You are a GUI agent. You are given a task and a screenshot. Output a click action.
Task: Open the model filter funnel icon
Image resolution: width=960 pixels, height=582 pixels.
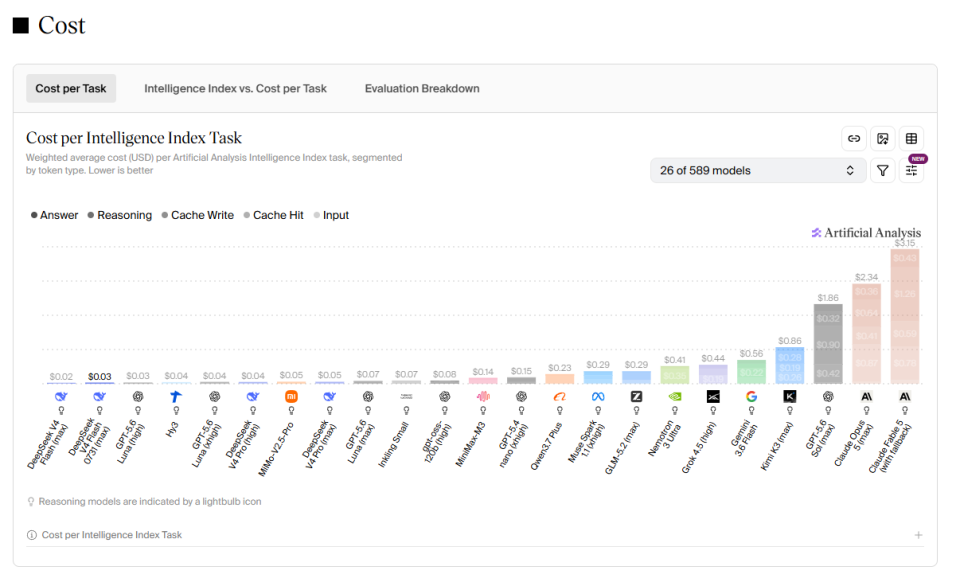point(882,171)
